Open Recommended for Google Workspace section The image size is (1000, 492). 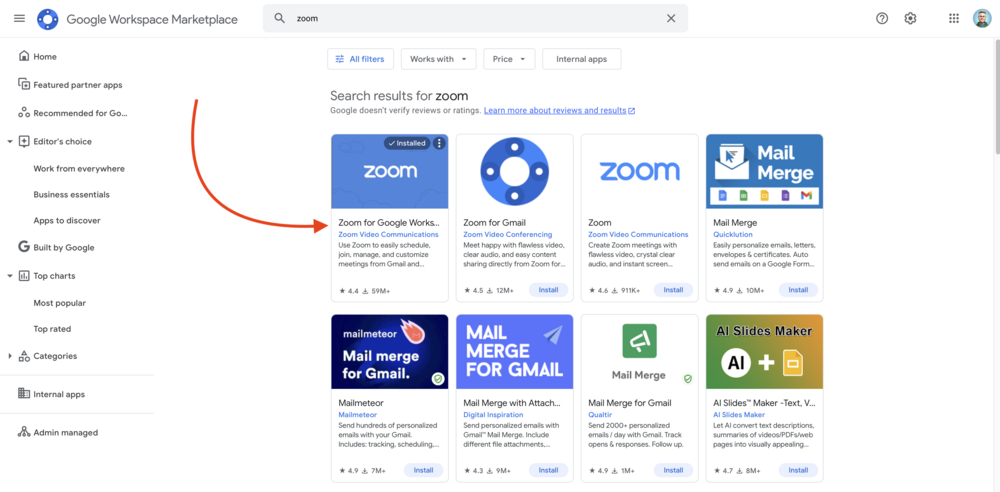(80, 113)
